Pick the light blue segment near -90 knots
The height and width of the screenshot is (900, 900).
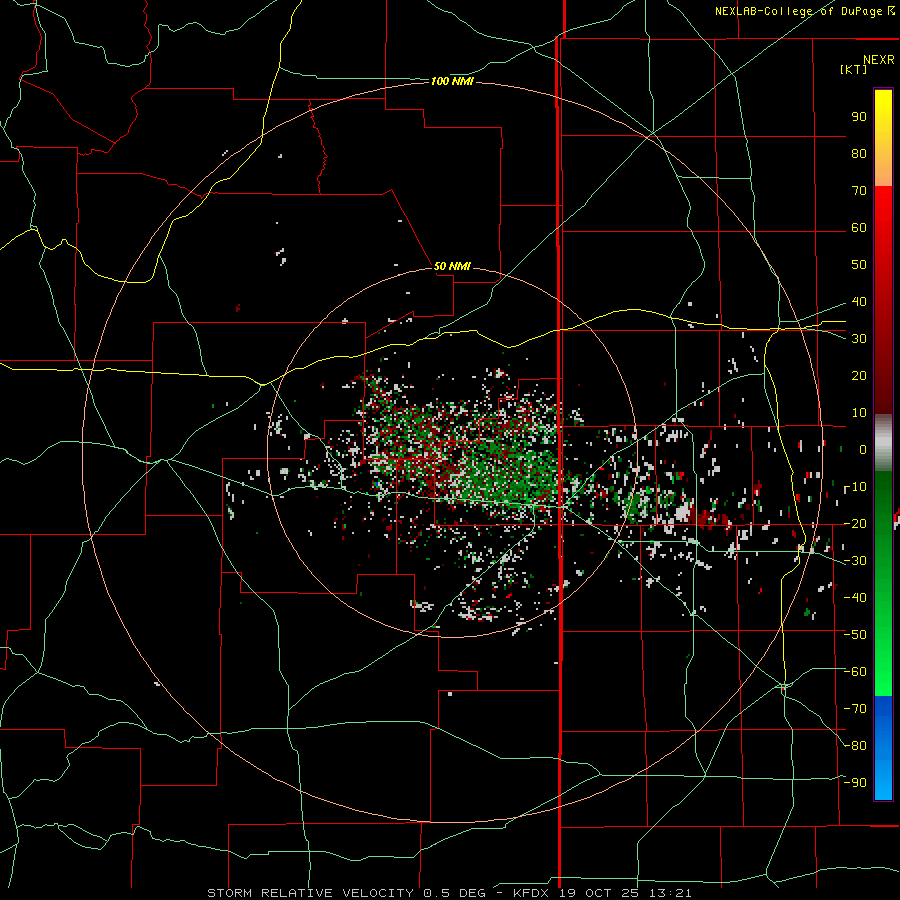pos(883,778)
